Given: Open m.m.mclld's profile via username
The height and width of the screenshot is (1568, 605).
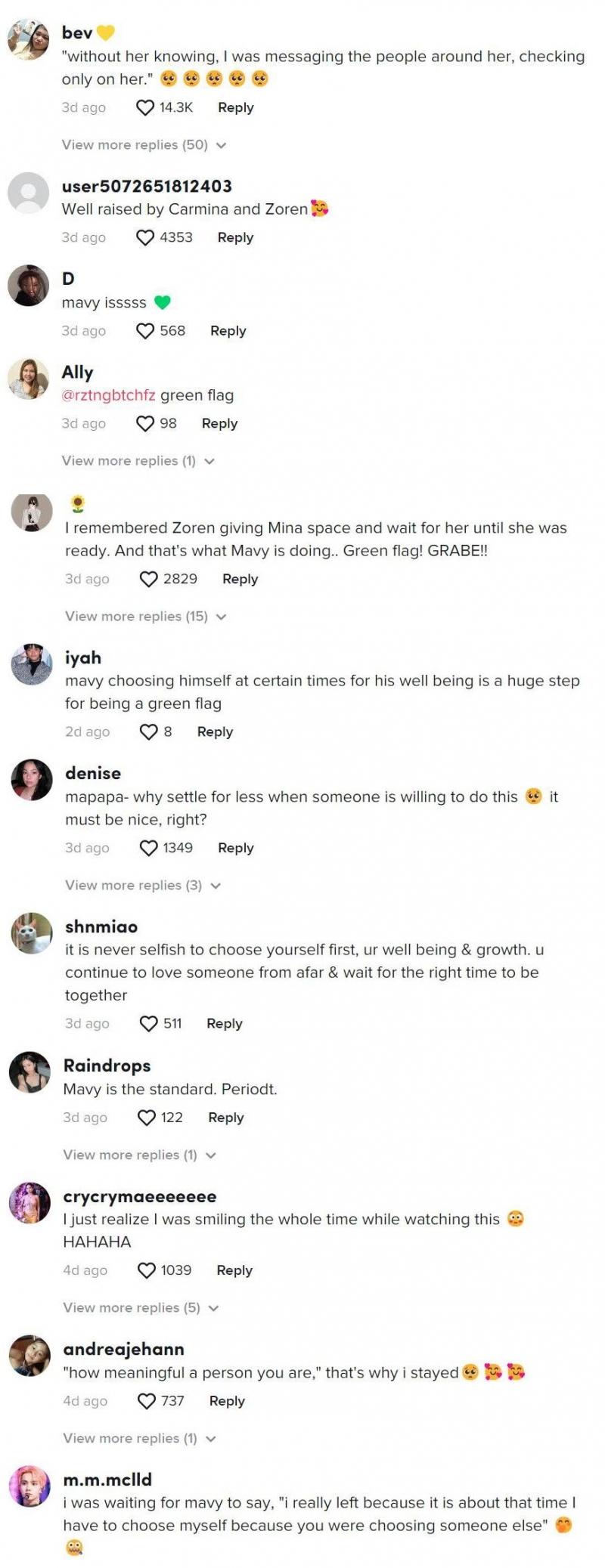Looking at the screenshot, I should (x=107, y=1480).
